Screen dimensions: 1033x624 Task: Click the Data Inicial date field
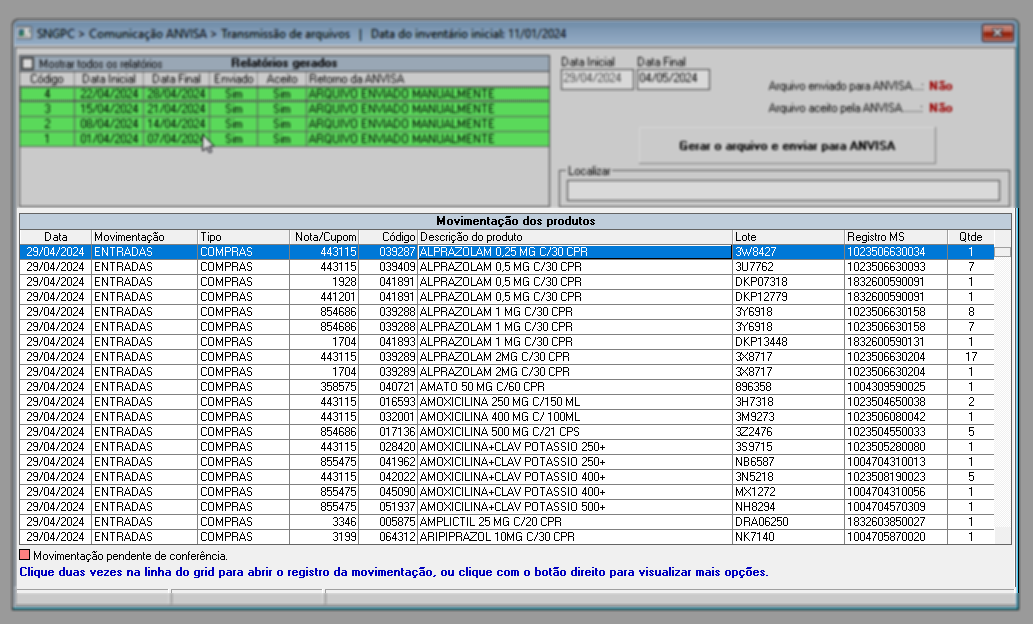[x=597, y=79]
